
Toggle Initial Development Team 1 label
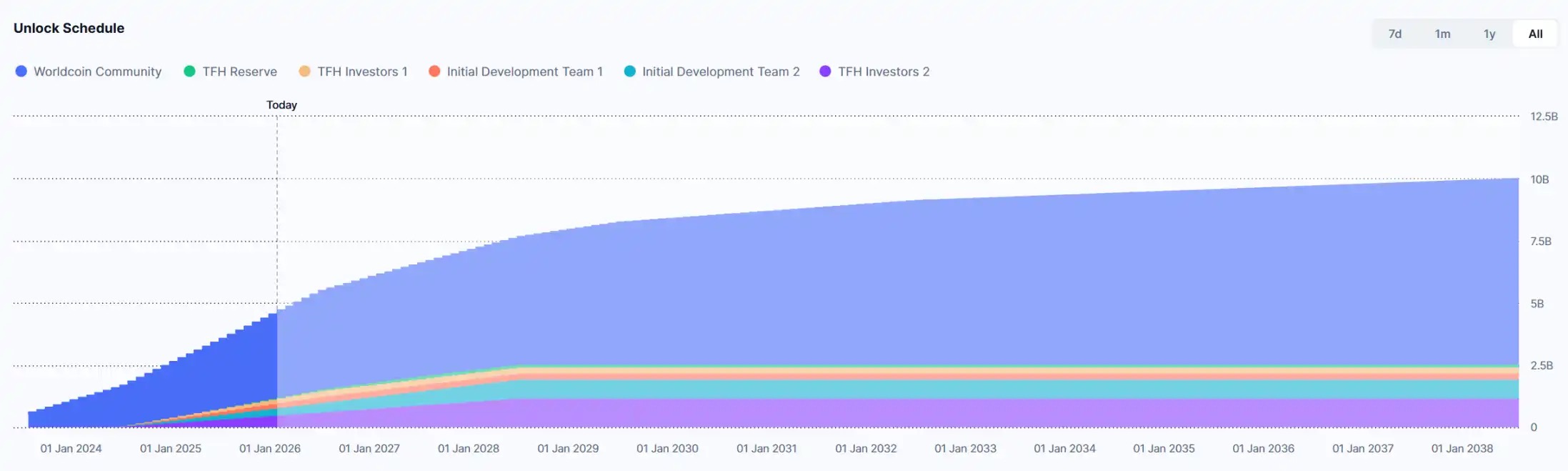524,71
